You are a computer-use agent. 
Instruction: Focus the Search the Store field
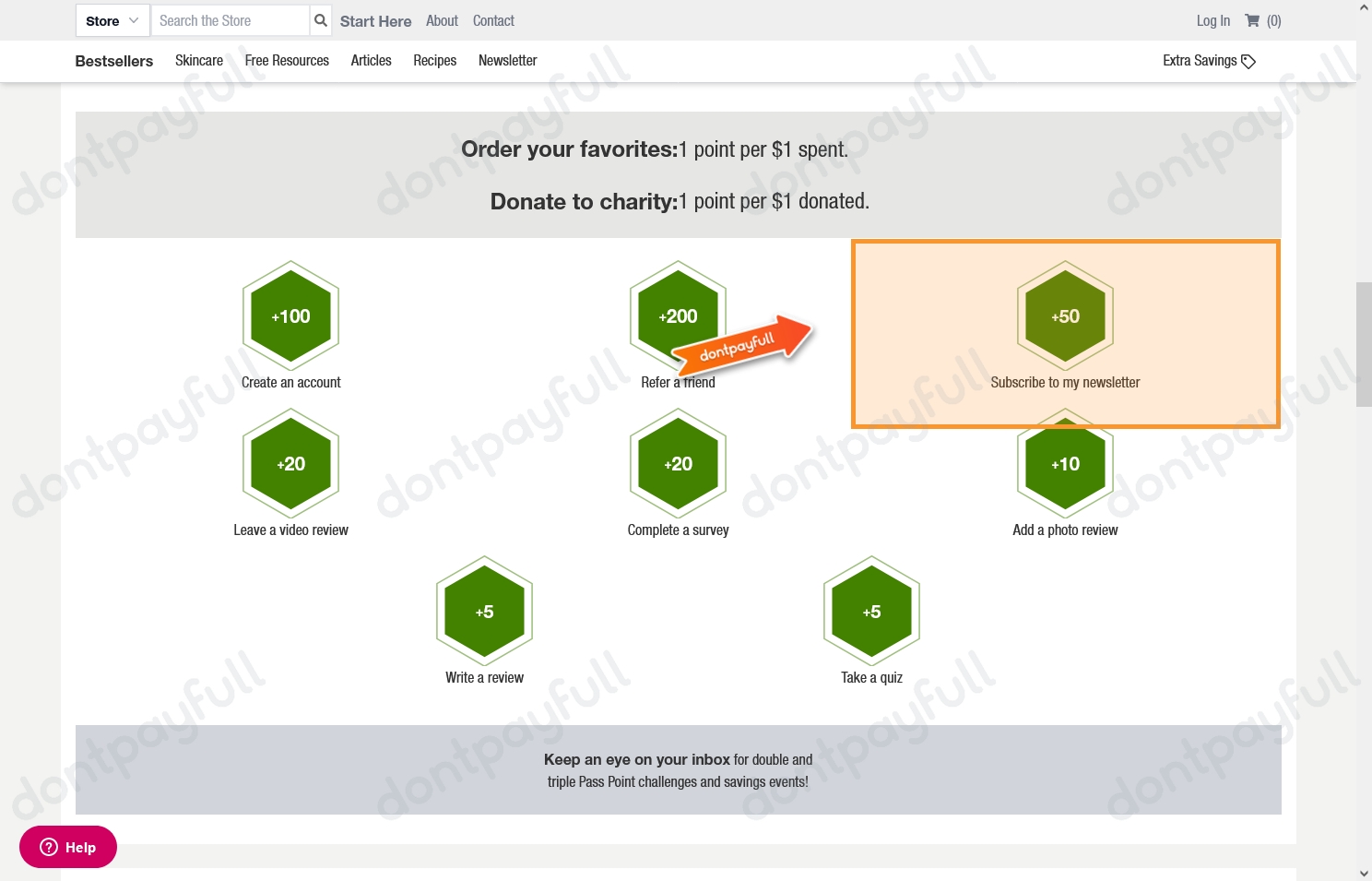[231, 20]
